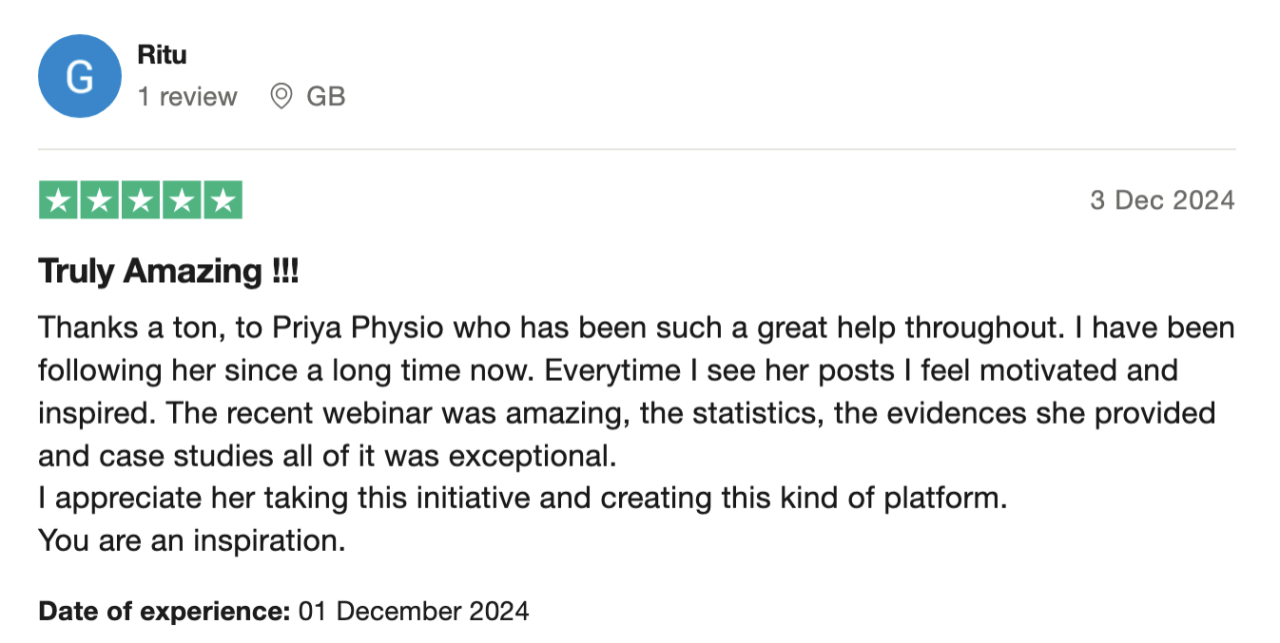Click the second green rating star

pos(100,201)
